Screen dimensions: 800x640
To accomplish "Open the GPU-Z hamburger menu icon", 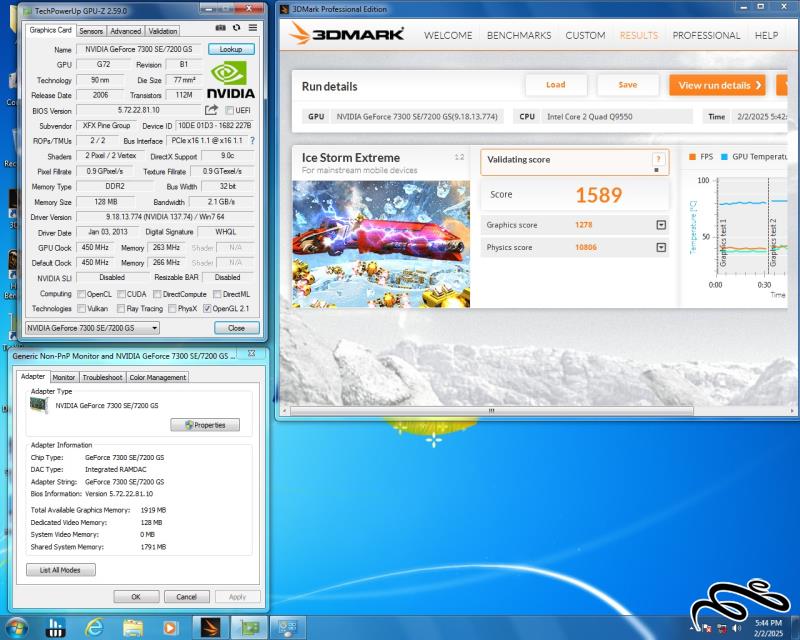I will click(x=253, y=28).
